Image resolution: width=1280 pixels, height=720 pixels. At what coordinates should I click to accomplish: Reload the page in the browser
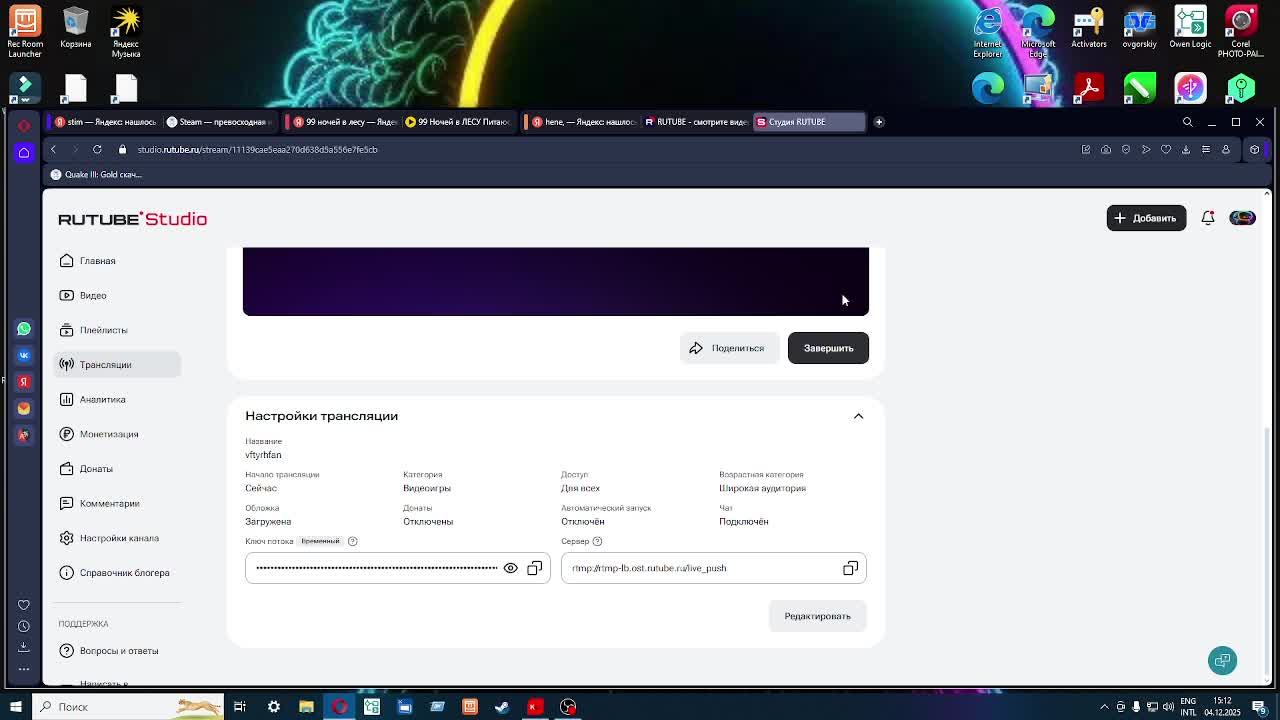click(x=97, y=149)
